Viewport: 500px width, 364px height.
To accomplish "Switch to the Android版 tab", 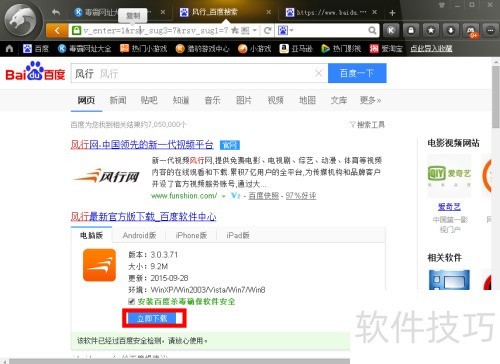I will click(x=139, y=235).
